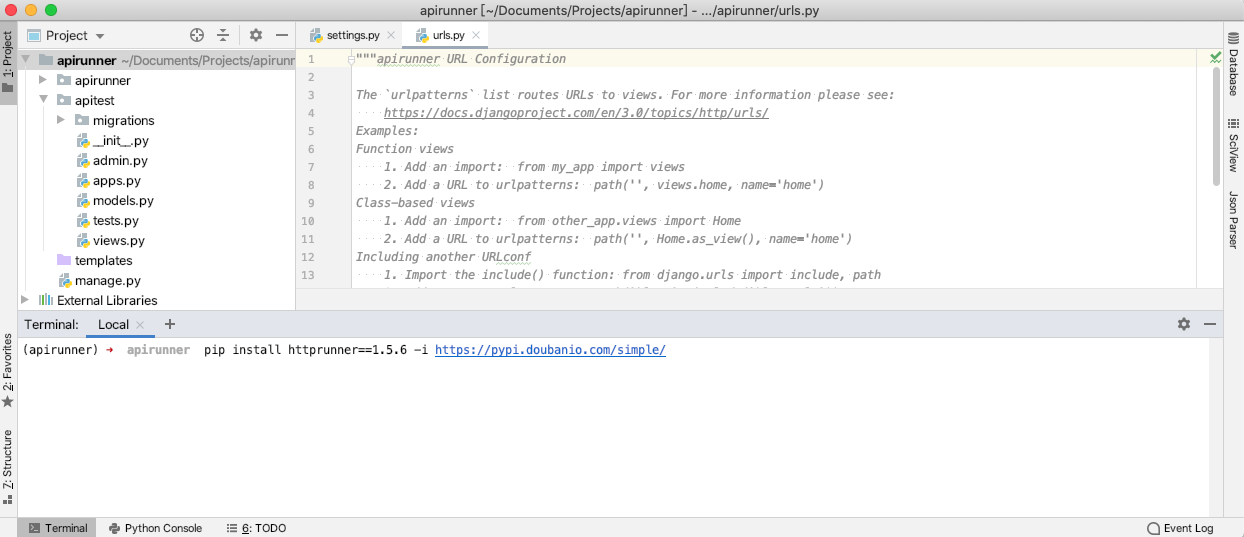Open the Json Parser tool window
The height and width of the screenshot is (537, 1244).
[x=1234, y=220]
